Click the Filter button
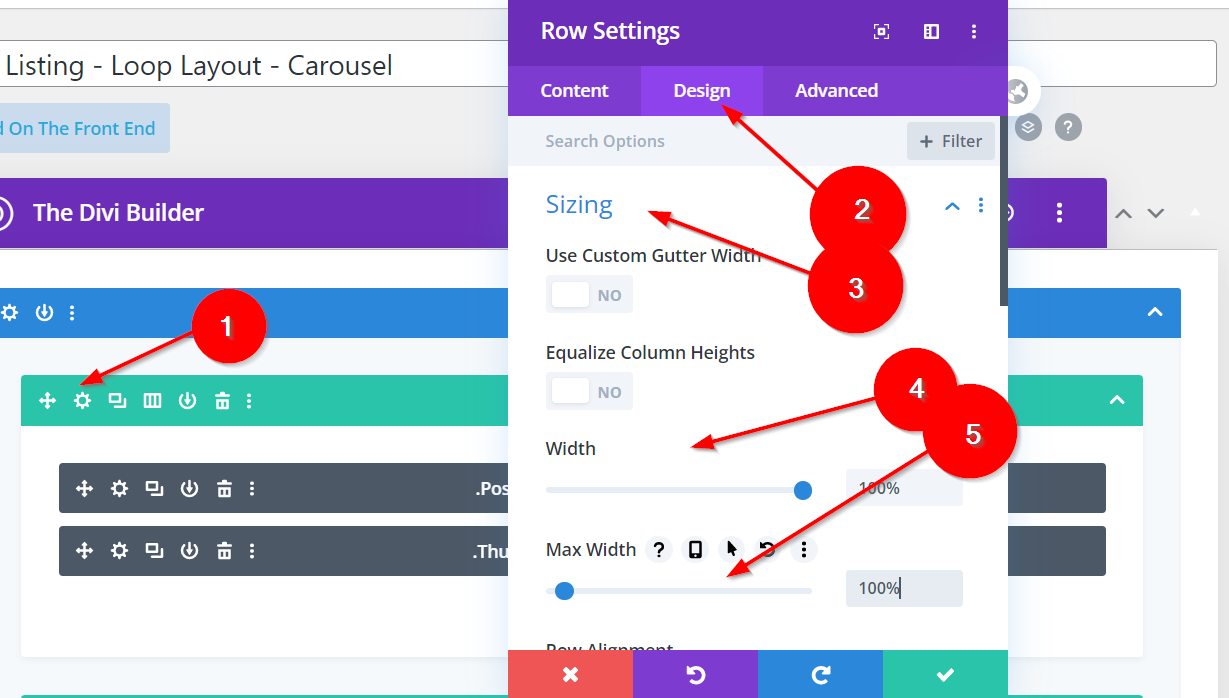1229x698 pixels. [950, 141]
